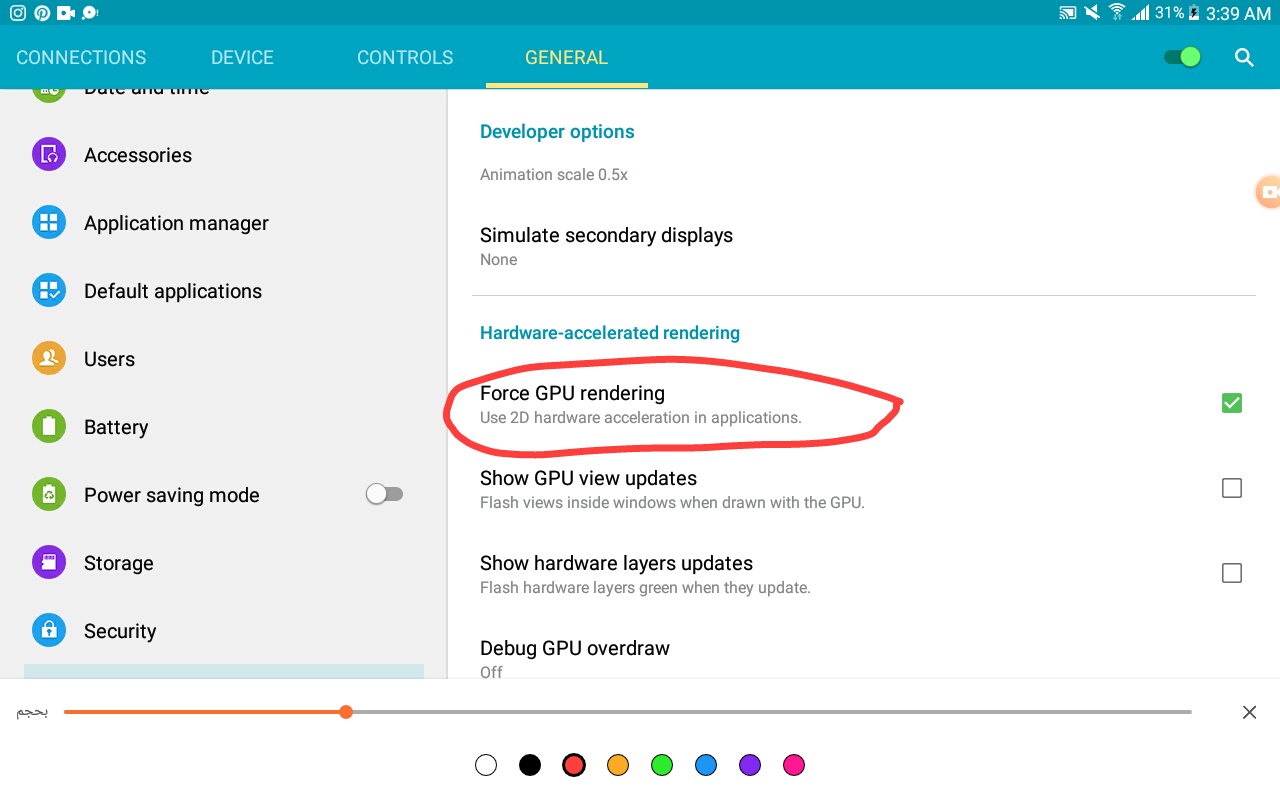The width and height of the screenshot is (1280, 800).
Task: Tap Hardware-accelerated rendering heading
Action: click(610, 332)
